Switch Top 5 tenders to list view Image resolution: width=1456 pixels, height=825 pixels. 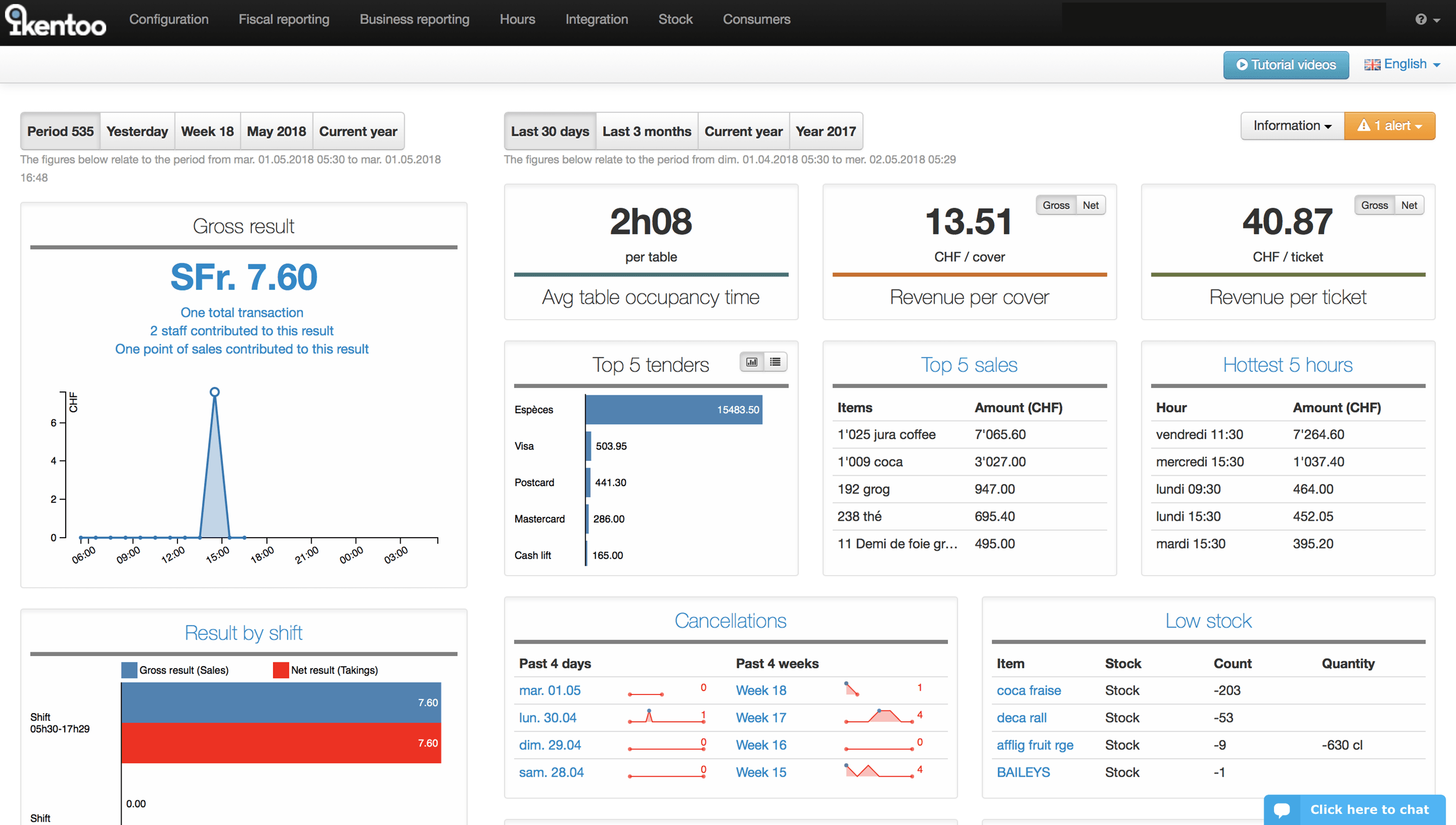pos(775,362)
